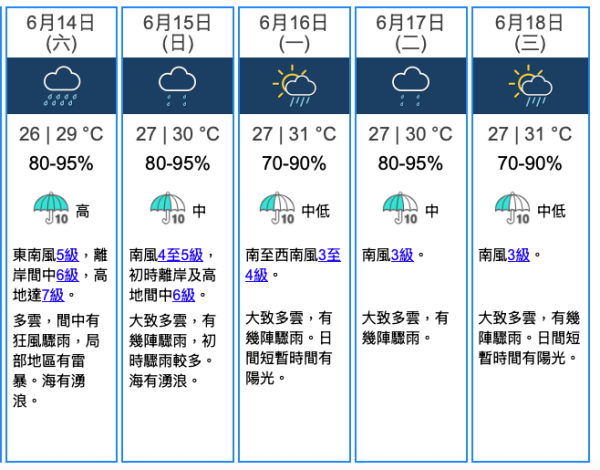This screenshot has height=470, width=600.
Task: Click the sun and showers icon for June 18
Action: click(530, 86)
